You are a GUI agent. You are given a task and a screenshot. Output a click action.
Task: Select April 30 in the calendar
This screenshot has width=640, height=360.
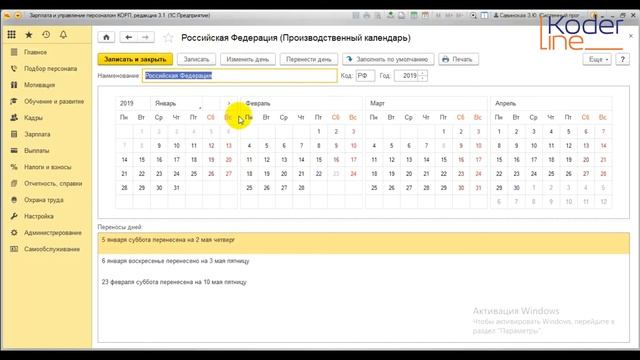point(516,188)
